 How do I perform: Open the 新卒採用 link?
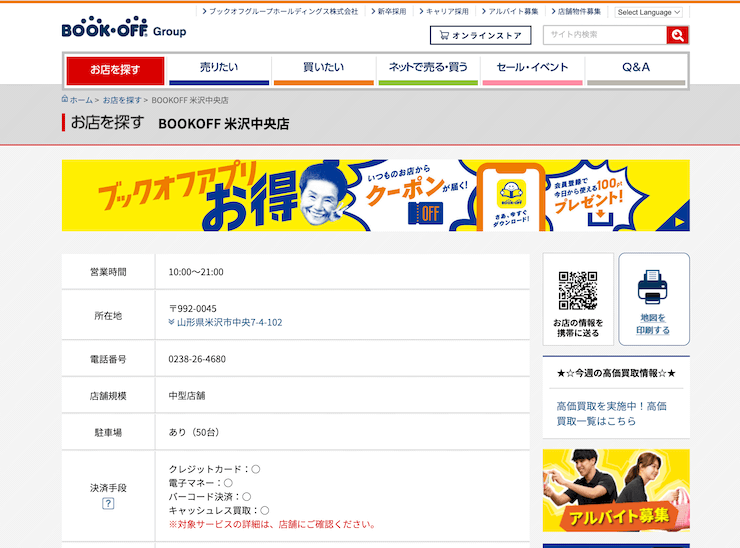tap(388, 11)
